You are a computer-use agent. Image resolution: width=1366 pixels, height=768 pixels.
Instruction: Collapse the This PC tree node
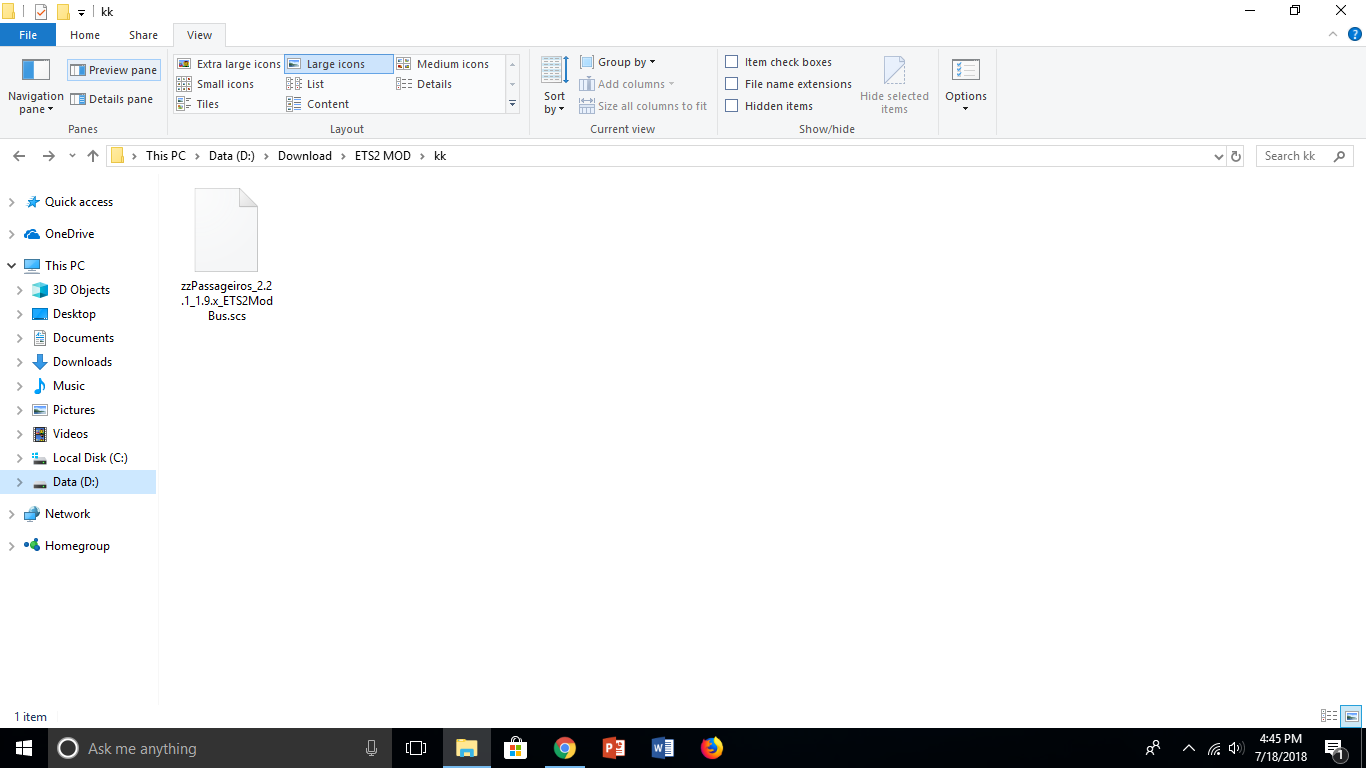[x=11, y=265]
